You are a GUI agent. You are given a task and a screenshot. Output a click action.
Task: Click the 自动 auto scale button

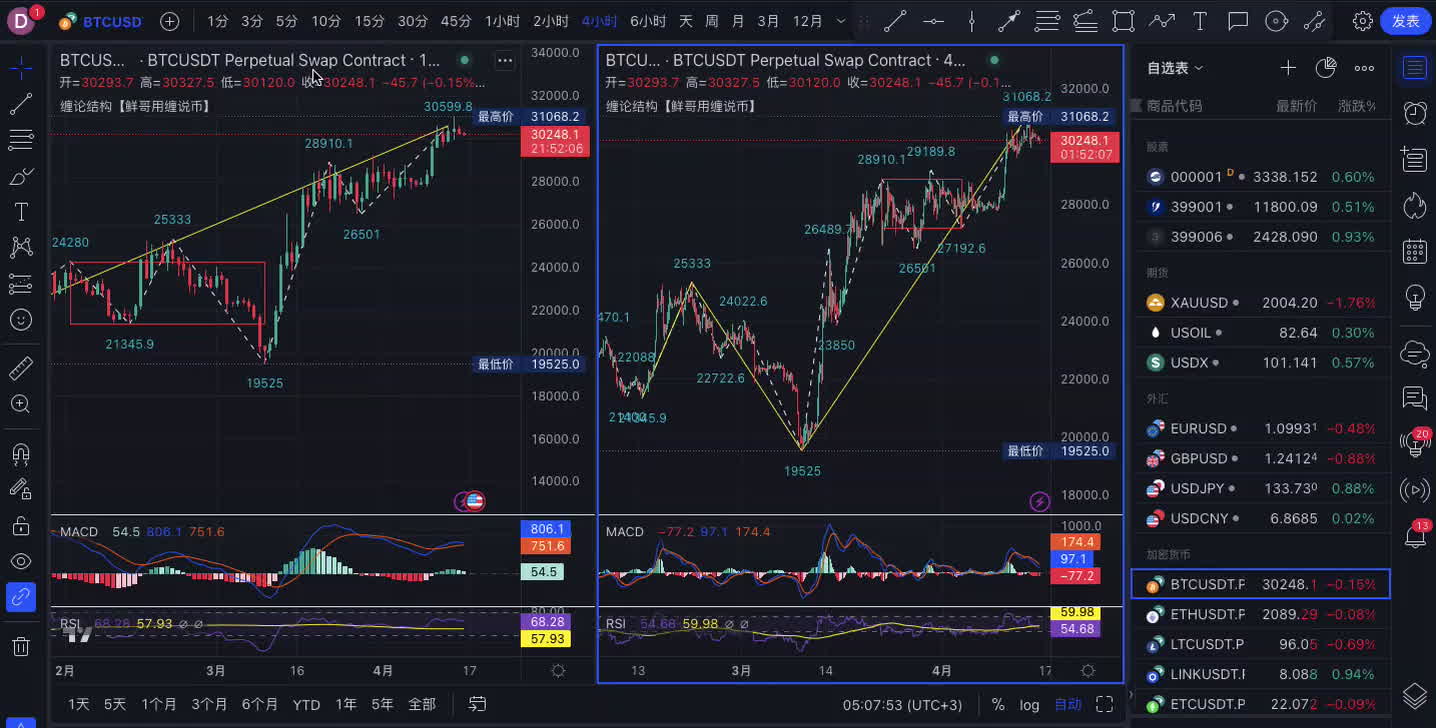(x=1067, y=704)
